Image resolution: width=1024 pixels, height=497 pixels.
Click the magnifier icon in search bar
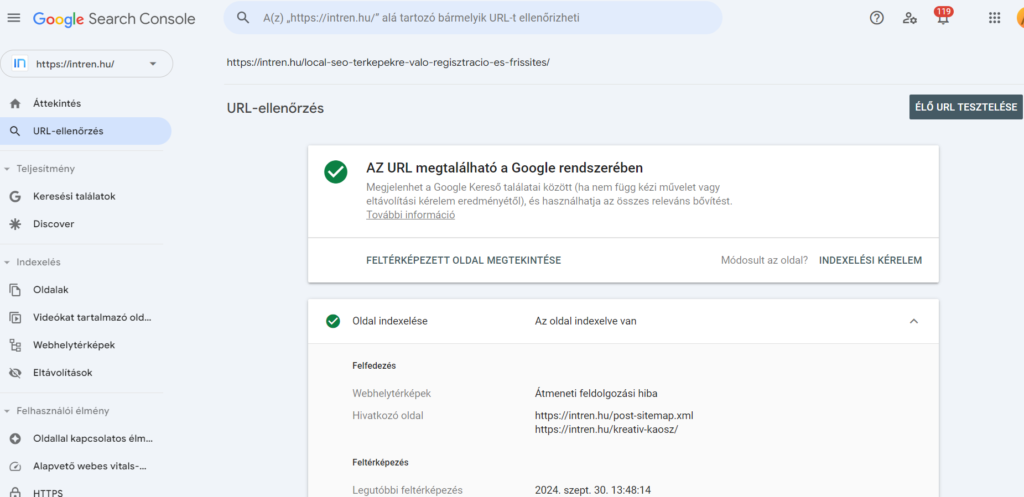[243, 18]
